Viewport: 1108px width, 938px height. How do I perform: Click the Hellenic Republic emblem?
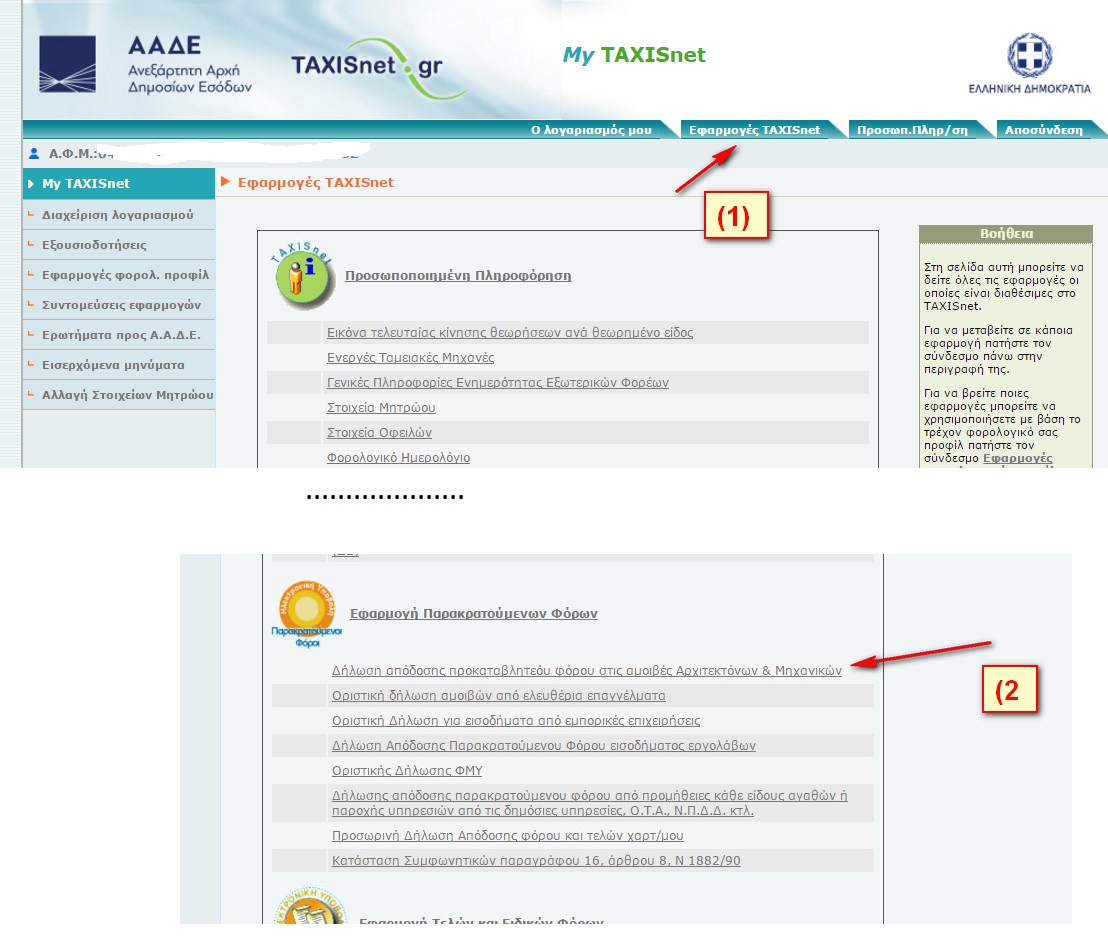tap(1030, 54)
